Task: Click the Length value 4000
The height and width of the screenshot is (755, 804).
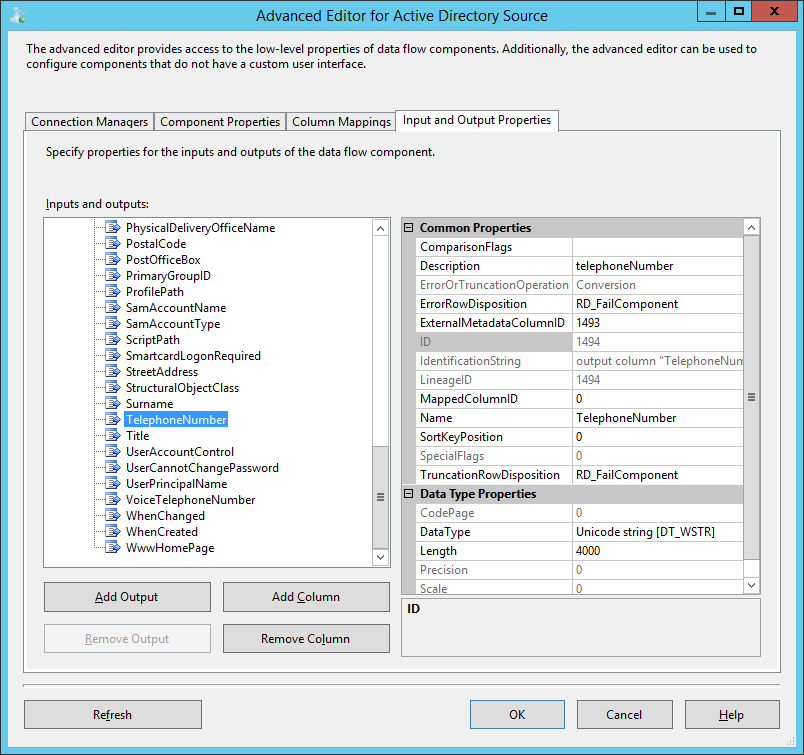Action: pyautogui.click(x=657, y=551)
